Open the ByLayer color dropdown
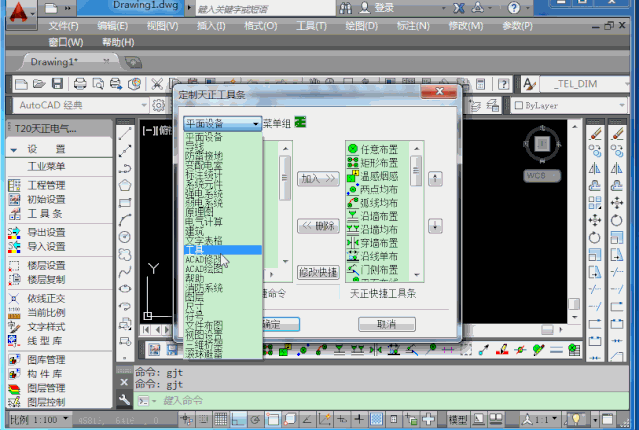639x430 pixels. pos(622,105)
